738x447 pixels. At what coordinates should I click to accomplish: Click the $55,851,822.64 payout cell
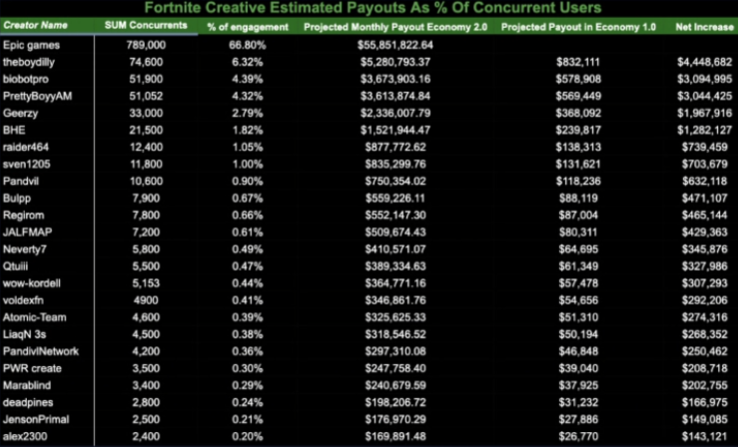point(395,45)
